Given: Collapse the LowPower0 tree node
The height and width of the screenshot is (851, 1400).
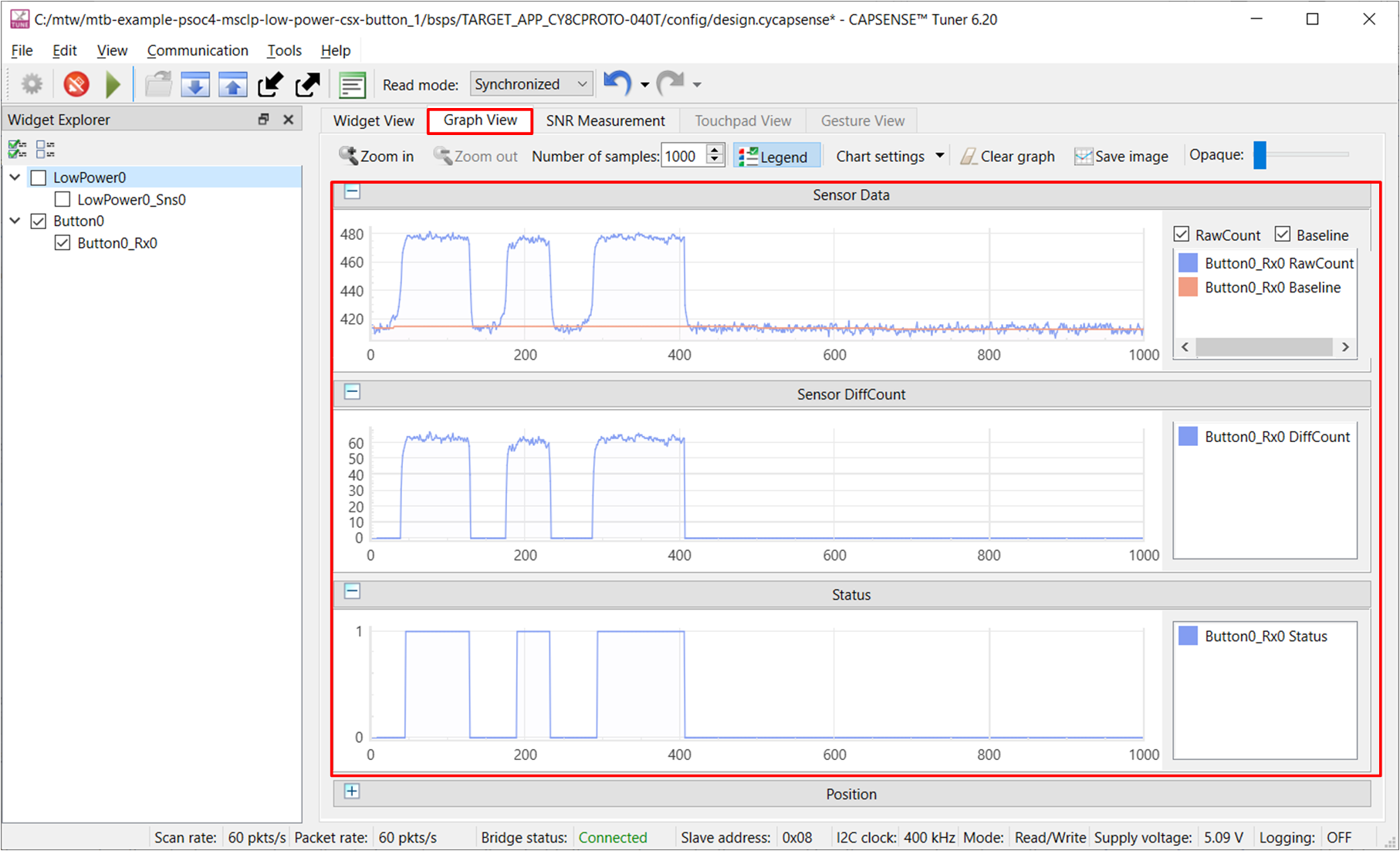Looking at the screenshot, I should tap(15, 177).
